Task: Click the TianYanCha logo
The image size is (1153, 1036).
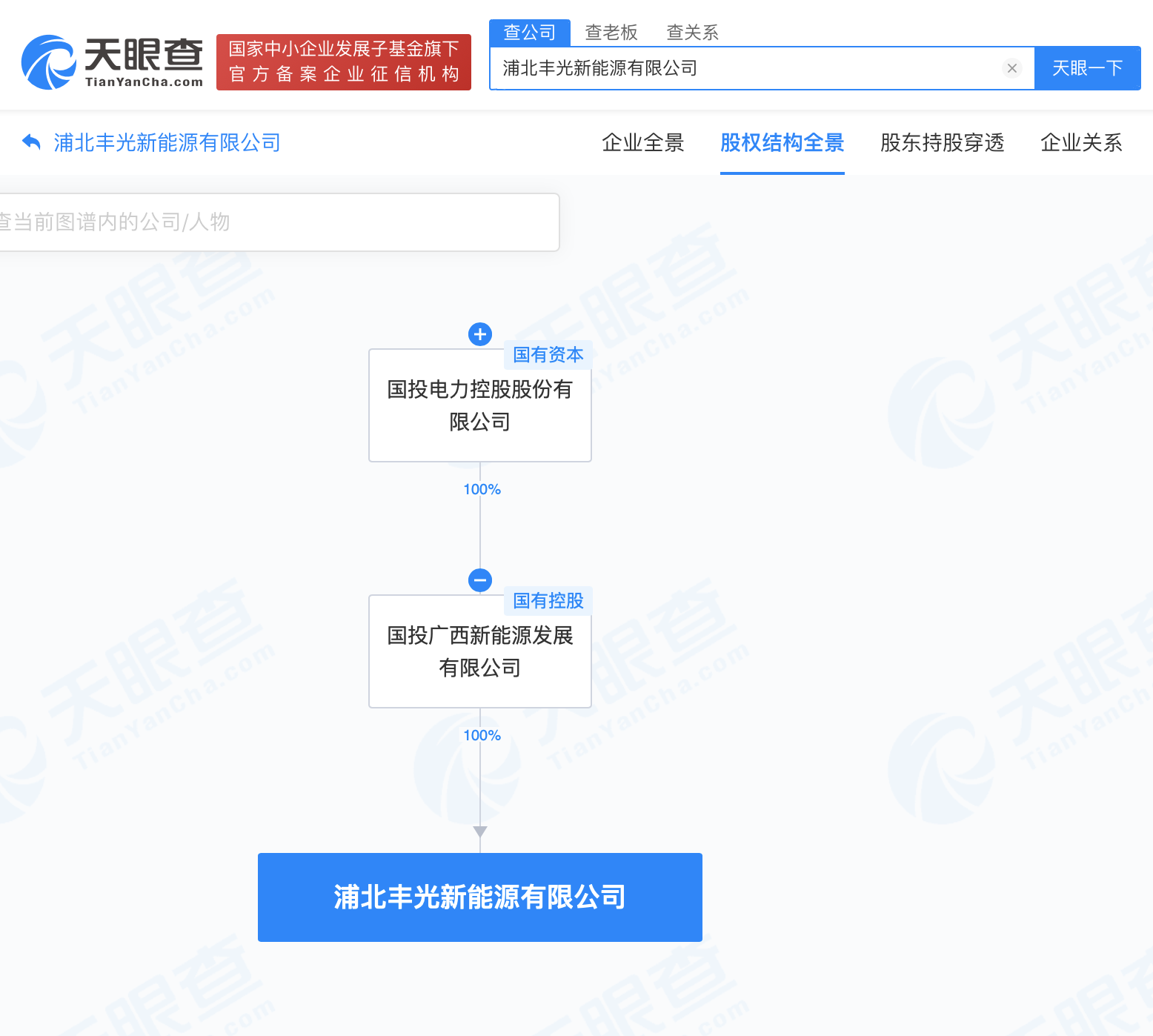Action: coord(112,62)
